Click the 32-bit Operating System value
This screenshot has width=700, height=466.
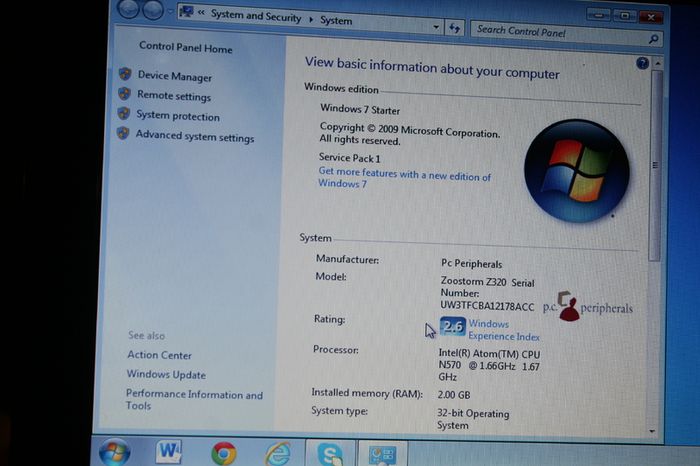click(473, 419)
